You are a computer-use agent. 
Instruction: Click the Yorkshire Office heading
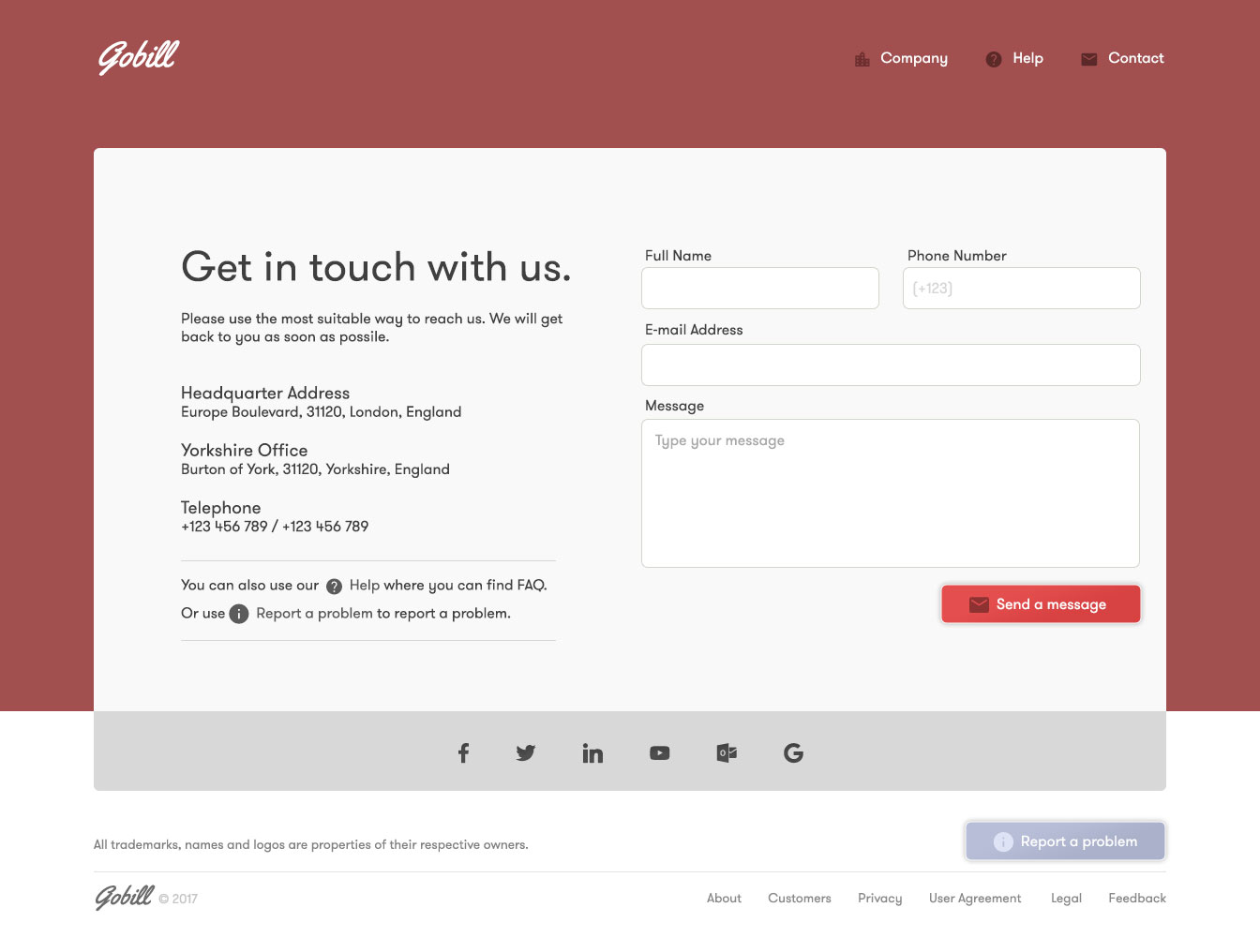(x=244, y=450)
